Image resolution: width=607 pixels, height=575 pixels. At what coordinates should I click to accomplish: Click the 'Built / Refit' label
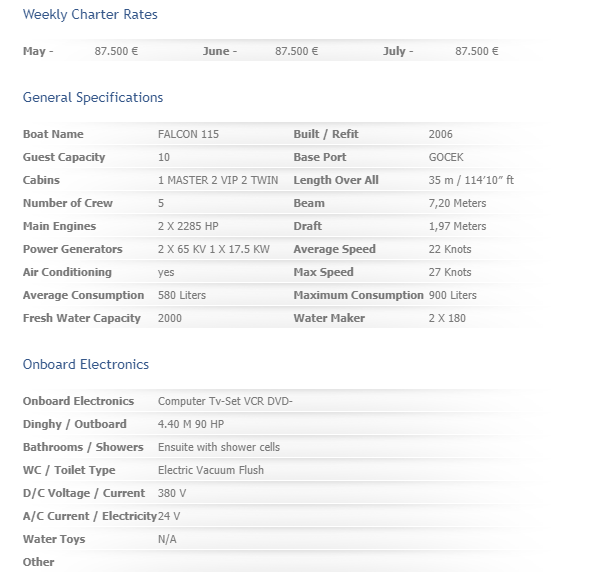tap(326, 134)
